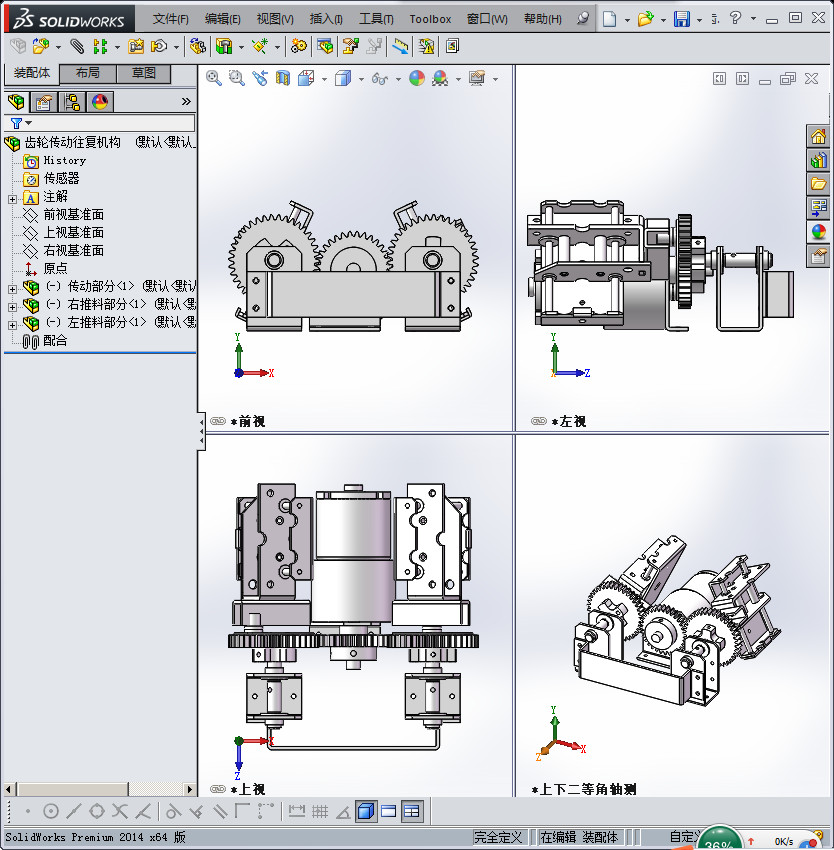This screenshot has height=850, width=834.
Task: Expand the 右推料部分<1> subassembly node
Action: click(12, 307)
